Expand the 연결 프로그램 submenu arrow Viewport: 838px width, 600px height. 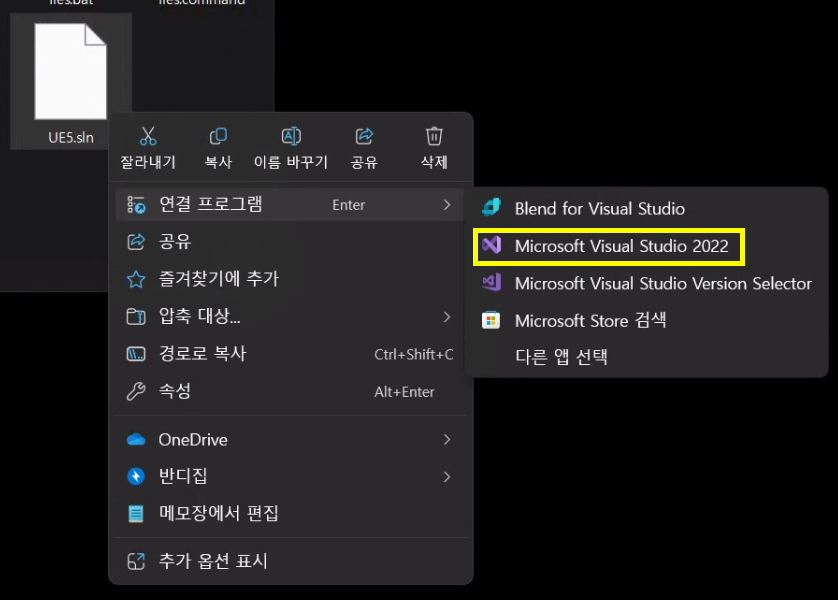(447, 205)
